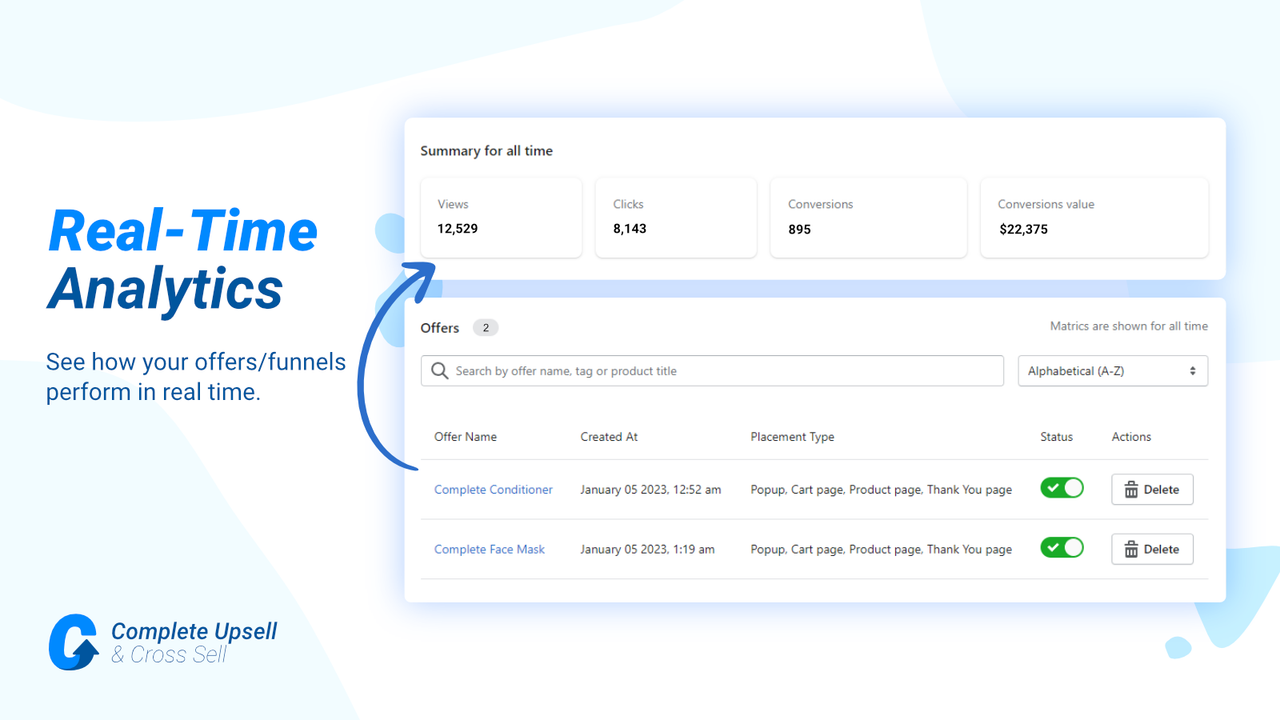
Task: Click the green checkmark inside Complete Conditioner toggle
Action: tap(1054, 488)
